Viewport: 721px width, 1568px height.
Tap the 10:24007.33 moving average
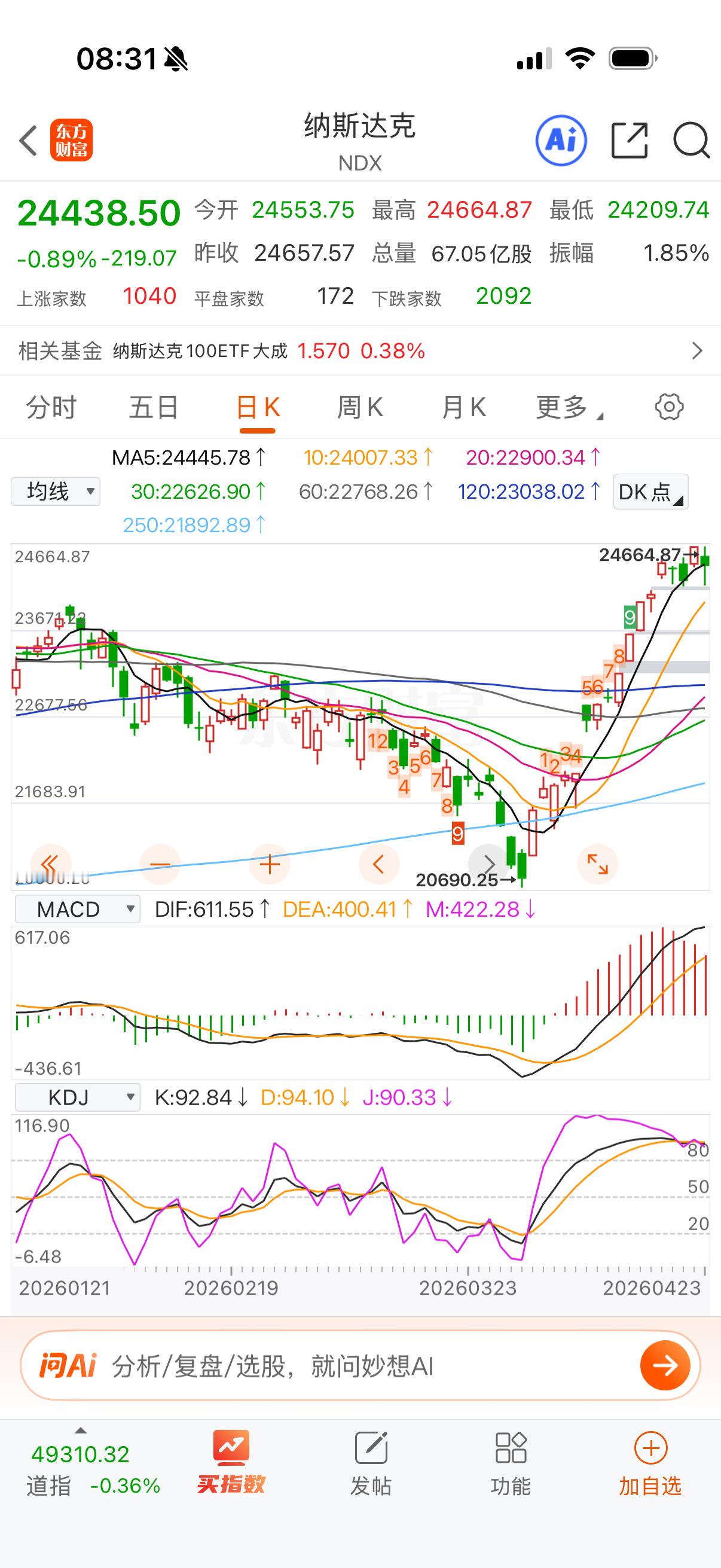pos(369,457)
